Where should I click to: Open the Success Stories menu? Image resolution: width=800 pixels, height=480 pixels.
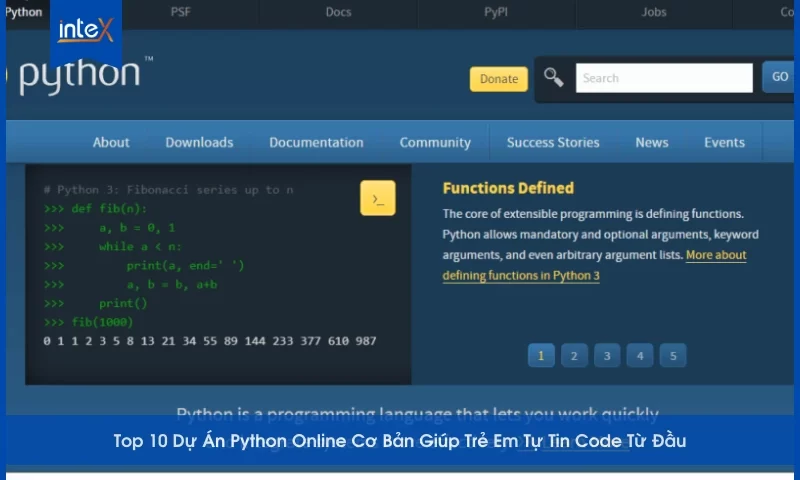(553, 142)
